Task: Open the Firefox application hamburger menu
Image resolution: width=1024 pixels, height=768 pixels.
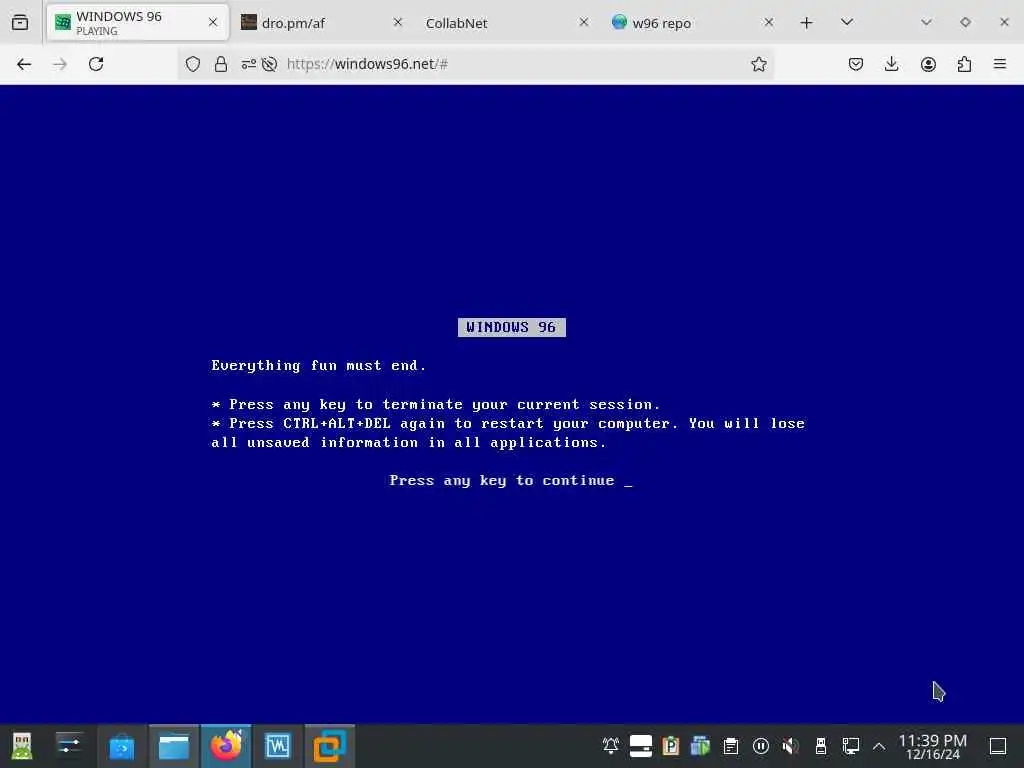Action: pyautogui.click(x=1000, y=64)
